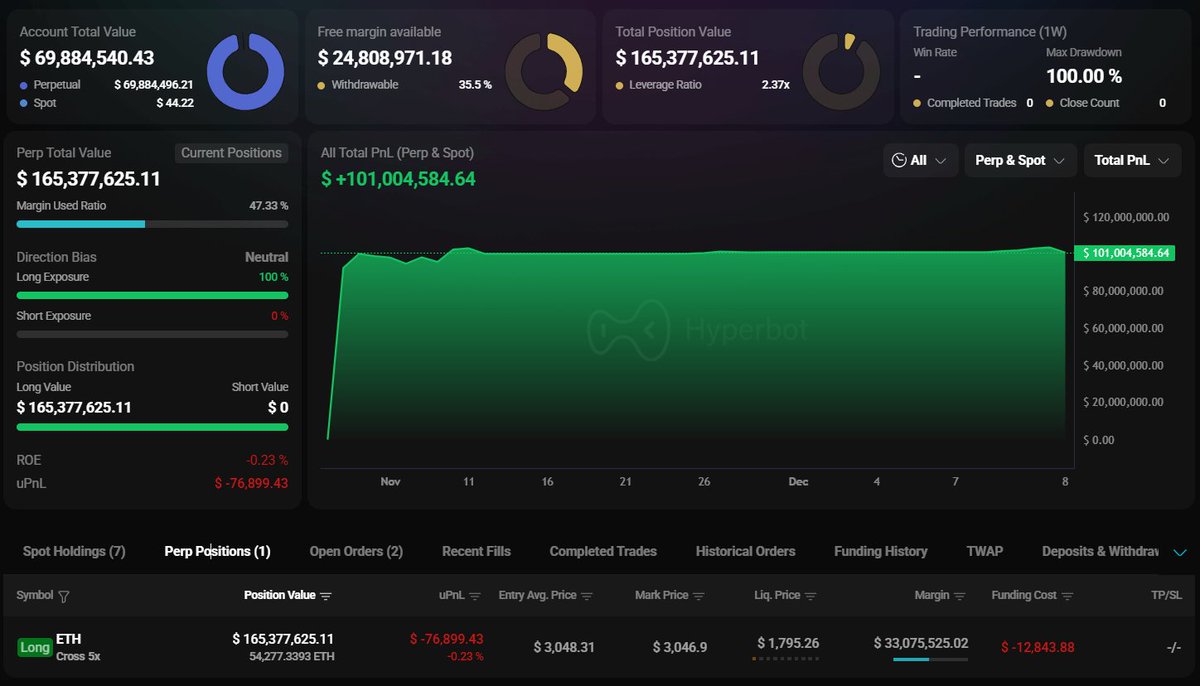Expand the Perp & Spot dropdown
The image size is (1200, 686).
(1020, 160)
